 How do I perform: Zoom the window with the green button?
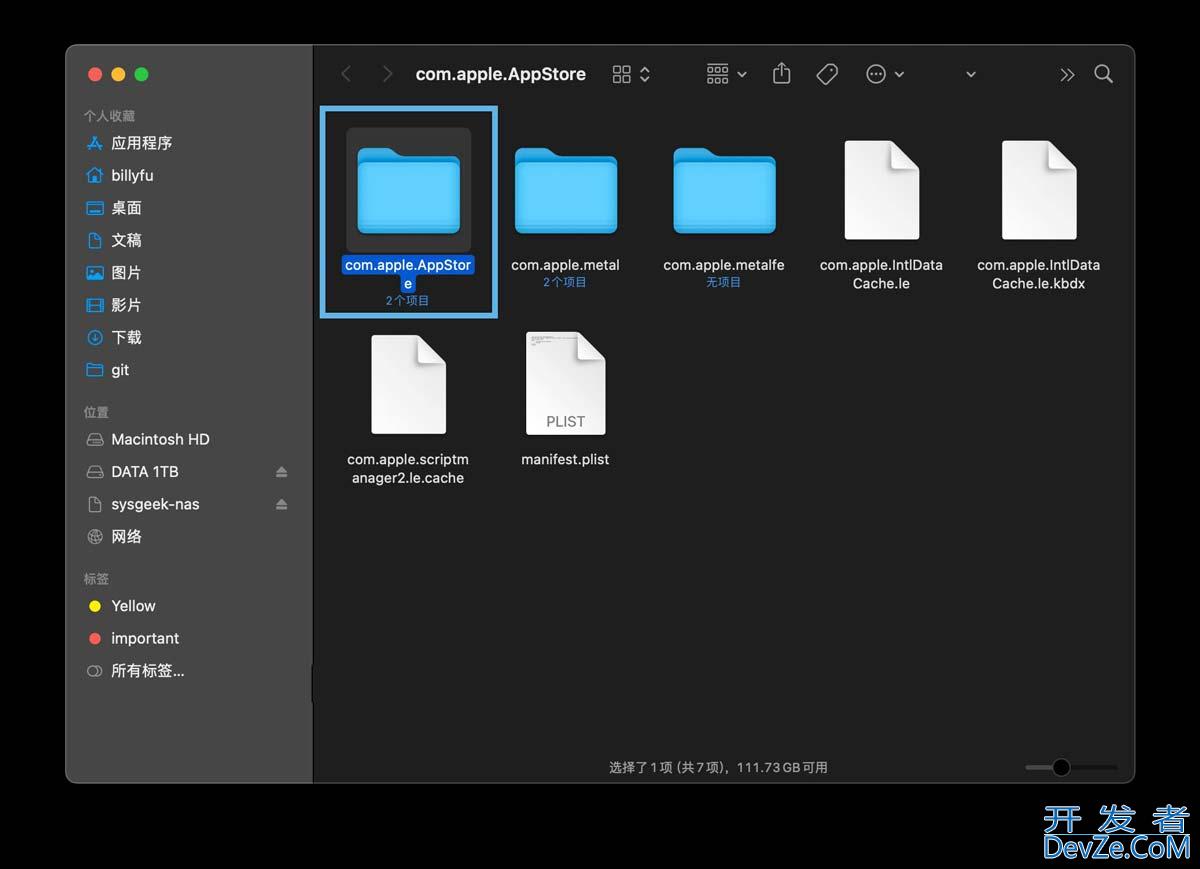[x=141, y=74]
